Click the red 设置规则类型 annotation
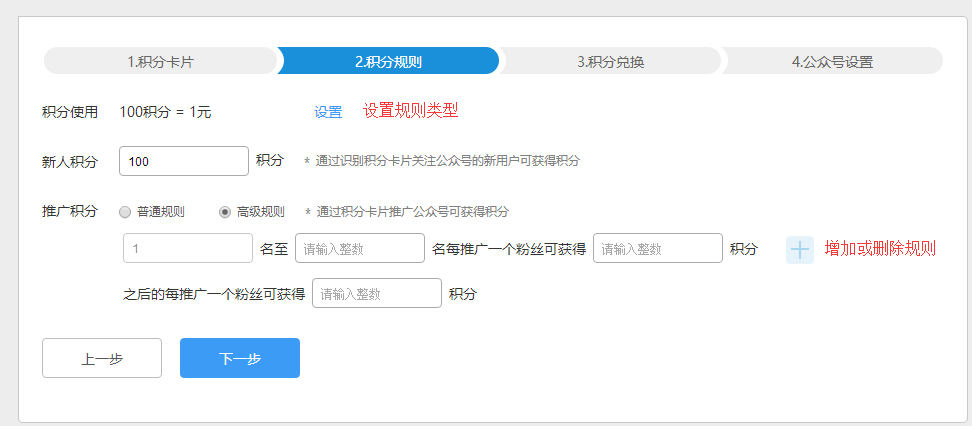The image size is (972, 426). tap(410, 111)
